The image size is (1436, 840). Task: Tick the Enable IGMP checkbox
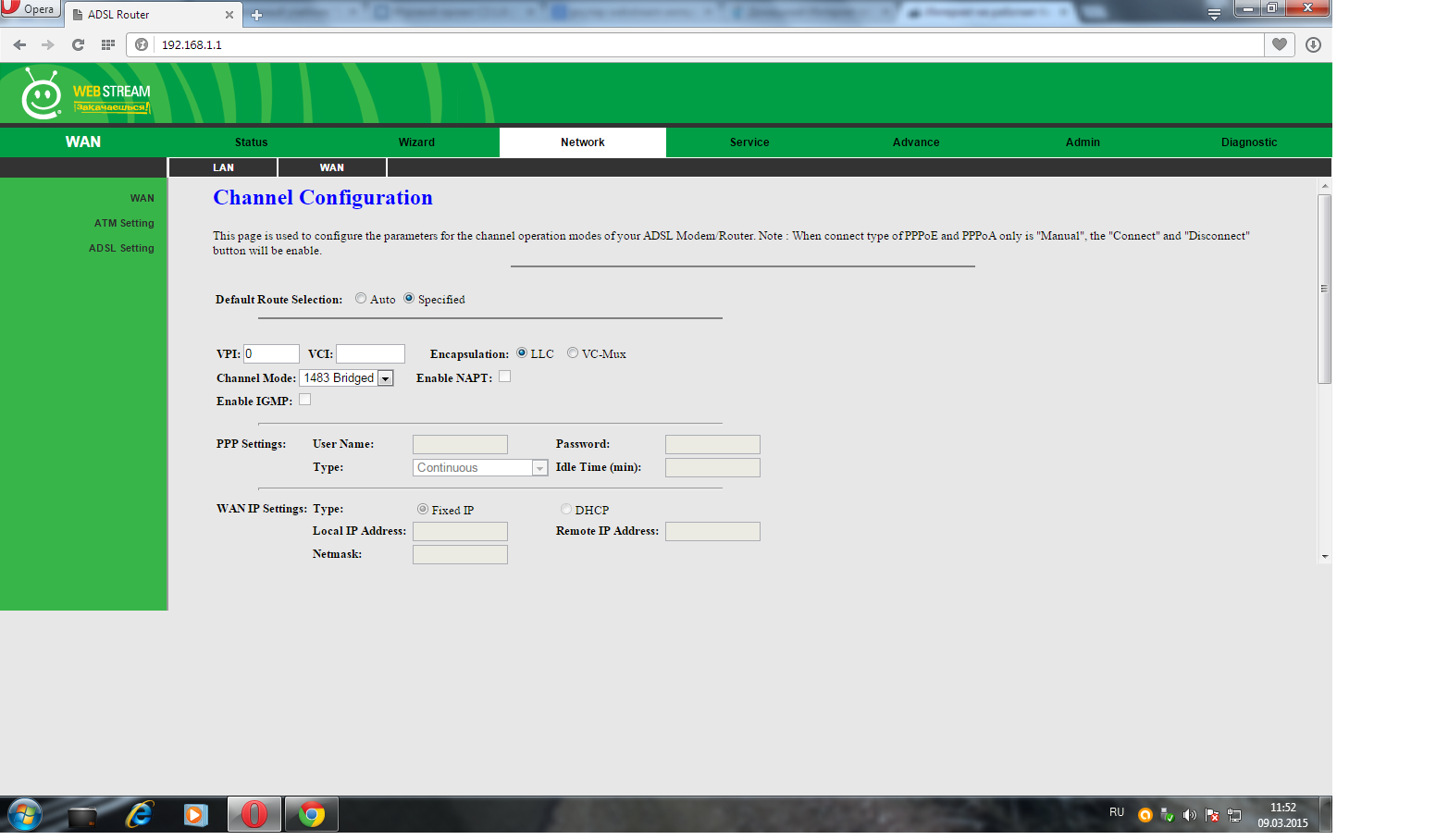(x=304, y=400)
